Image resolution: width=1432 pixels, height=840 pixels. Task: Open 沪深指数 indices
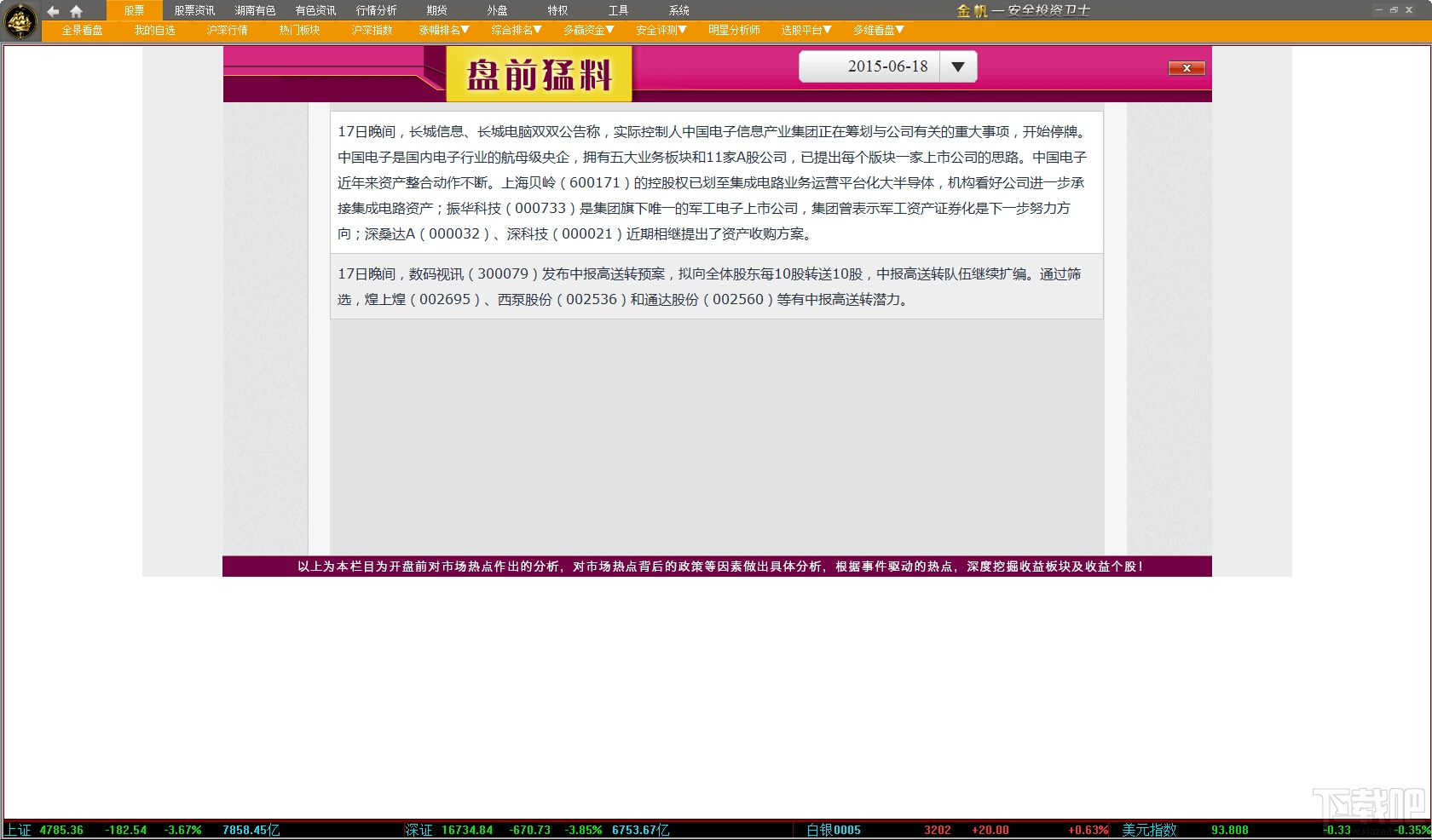pyautogui.click(x=372, y=30)
